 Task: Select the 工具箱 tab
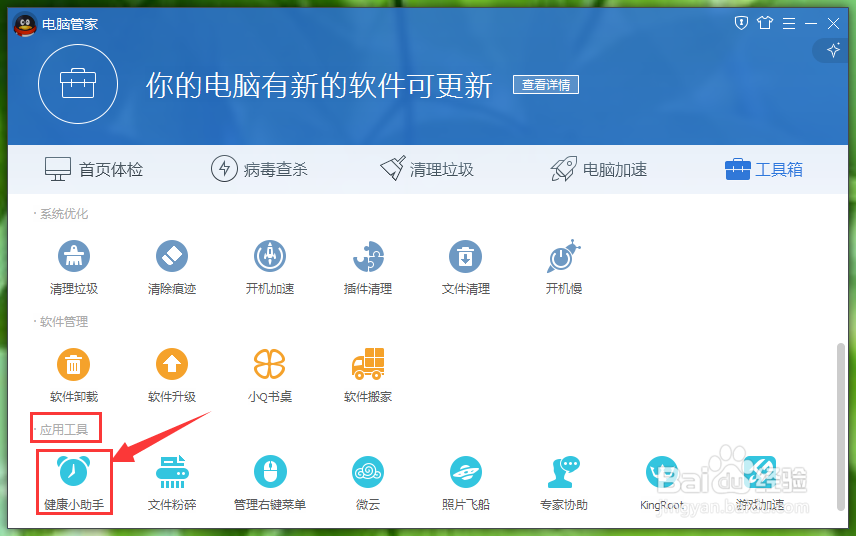pos(764,169)
